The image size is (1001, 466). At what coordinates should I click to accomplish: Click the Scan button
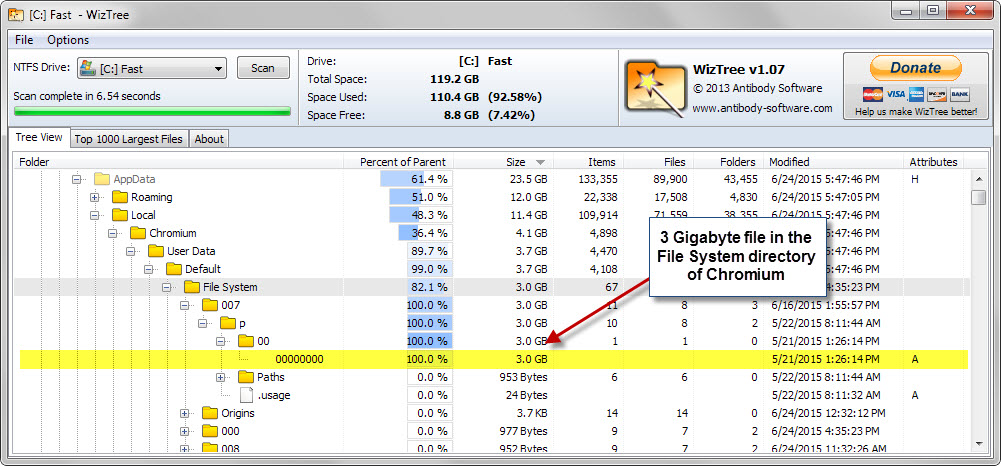coord(262,68)
